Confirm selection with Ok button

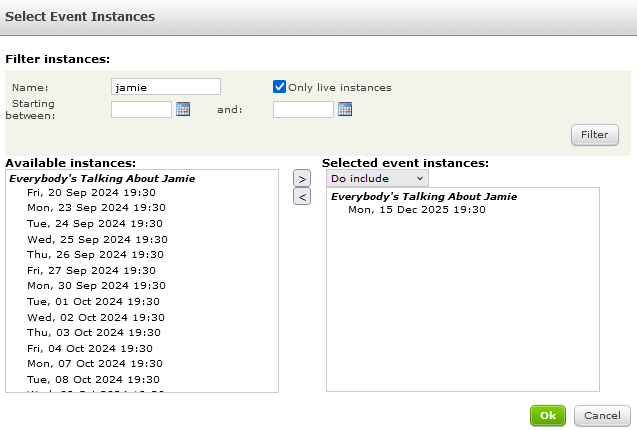tap(548, 415)
